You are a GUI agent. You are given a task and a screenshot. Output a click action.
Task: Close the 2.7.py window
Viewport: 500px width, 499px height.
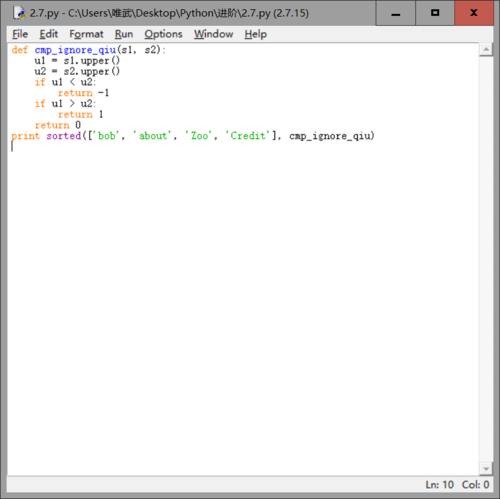point(474,13)
